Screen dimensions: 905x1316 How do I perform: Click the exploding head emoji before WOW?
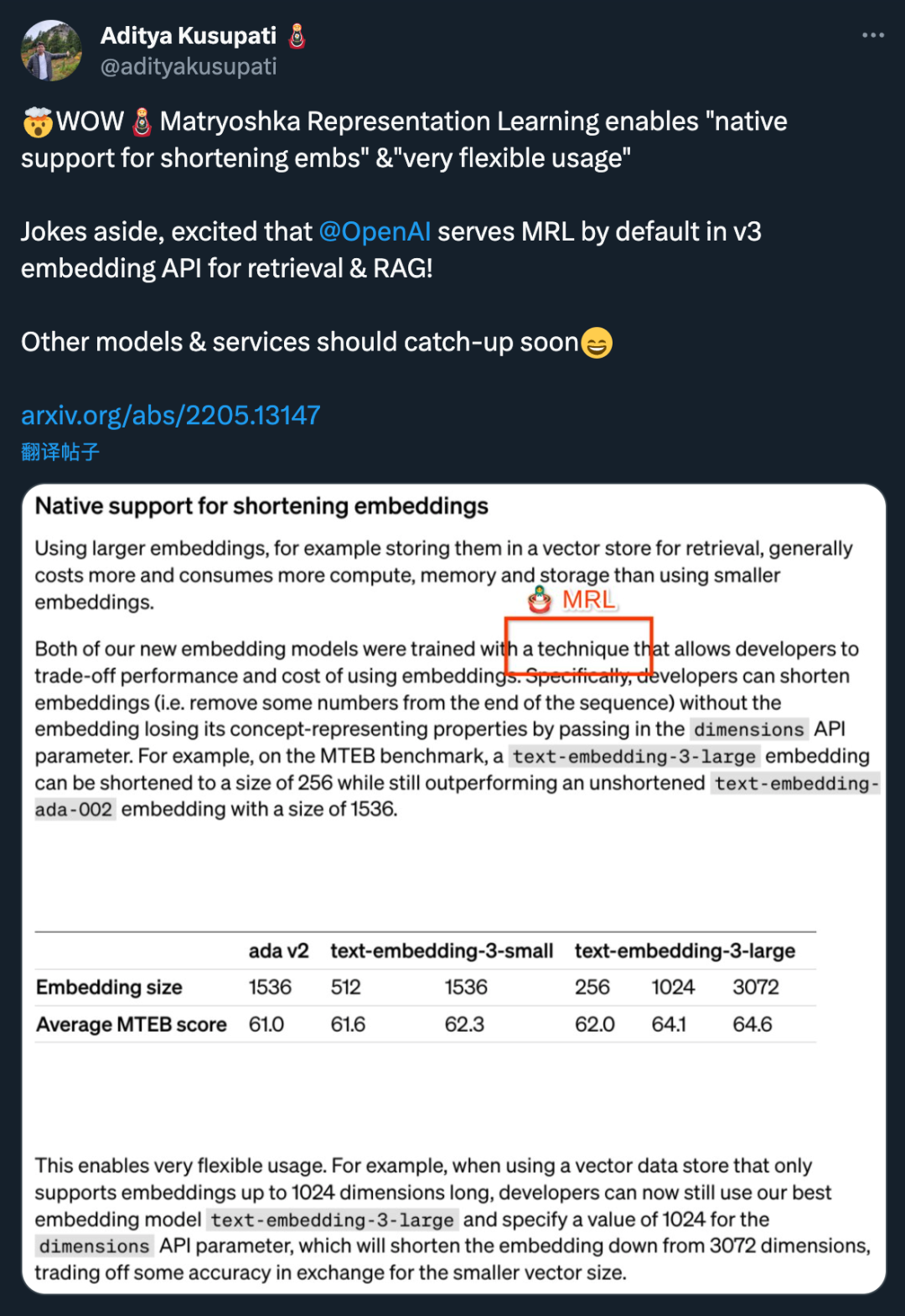click(x=38, y=122)
